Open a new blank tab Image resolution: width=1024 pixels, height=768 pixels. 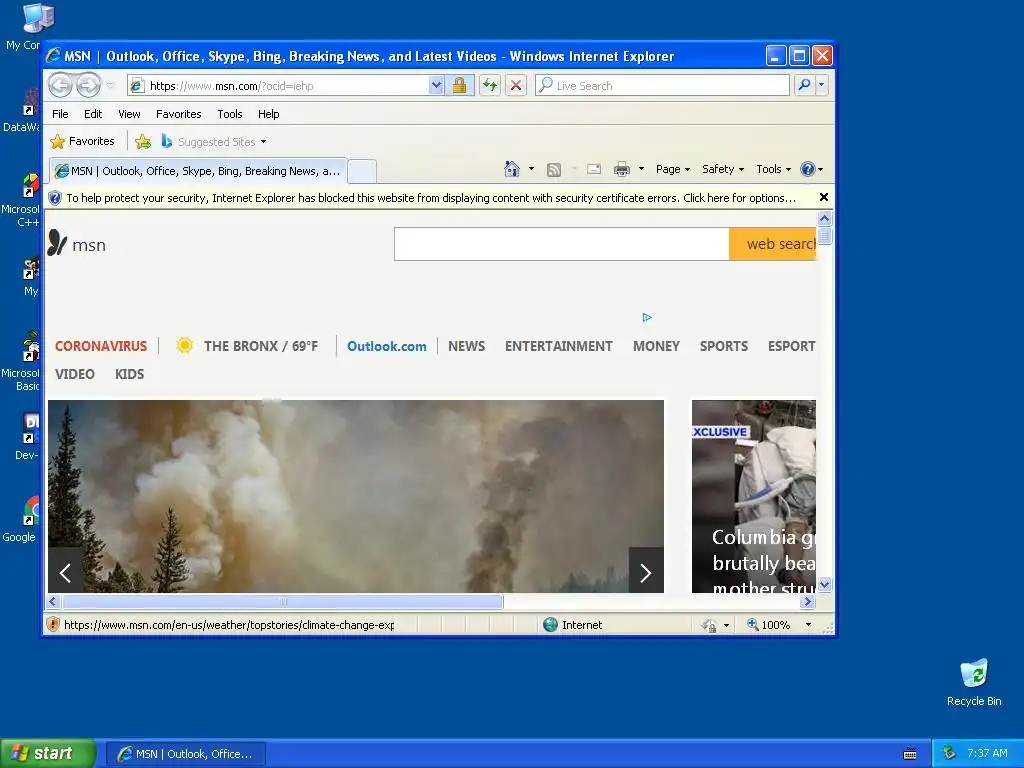tap(362, 172)
